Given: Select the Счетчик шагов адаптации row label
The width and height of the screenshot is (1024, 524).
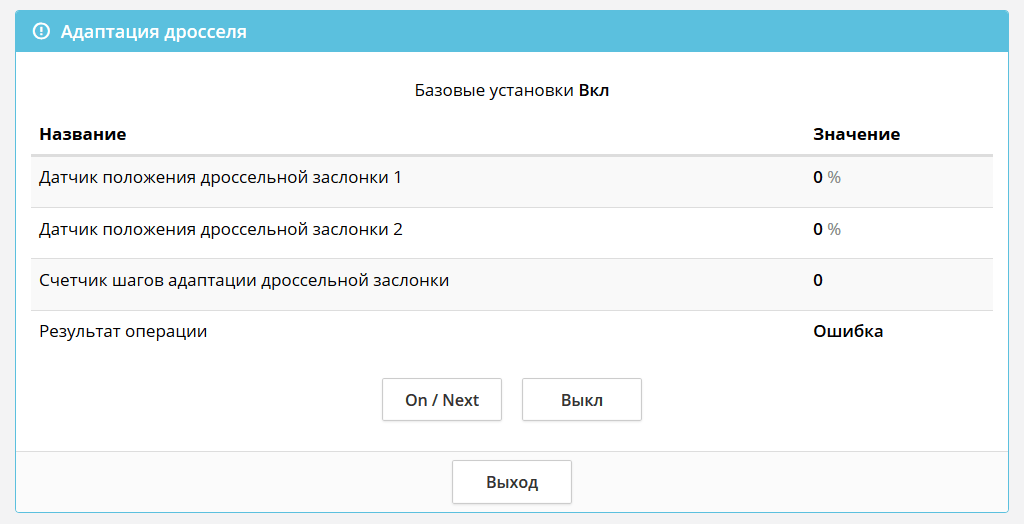Looking at the screenshot, I should [244, 281].
